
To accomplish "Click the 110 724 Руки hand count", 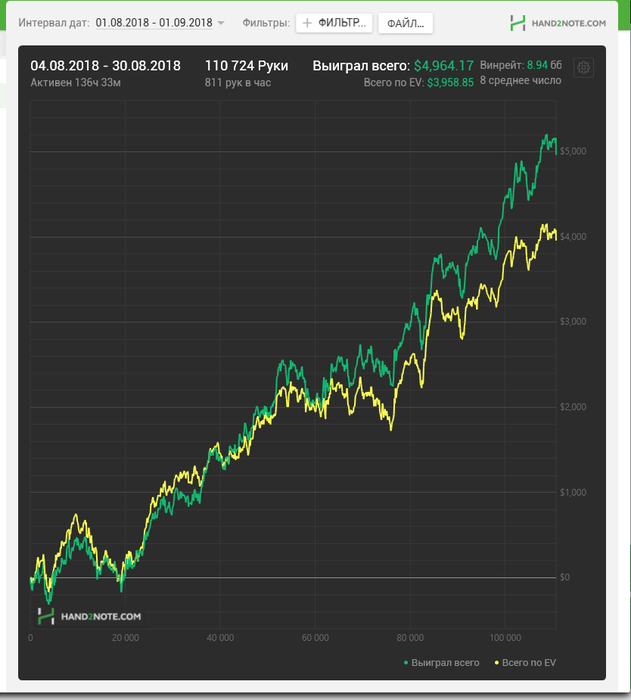I will (247, 66).
